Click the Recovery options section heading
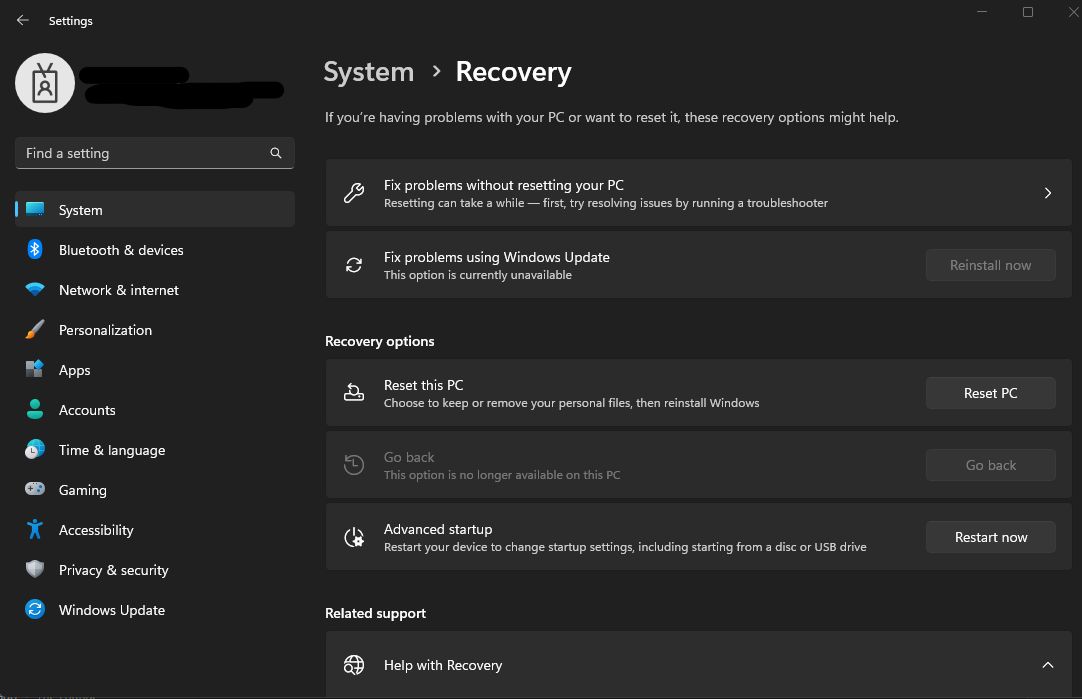This screenshot has width=1082, height=699. 380,342
